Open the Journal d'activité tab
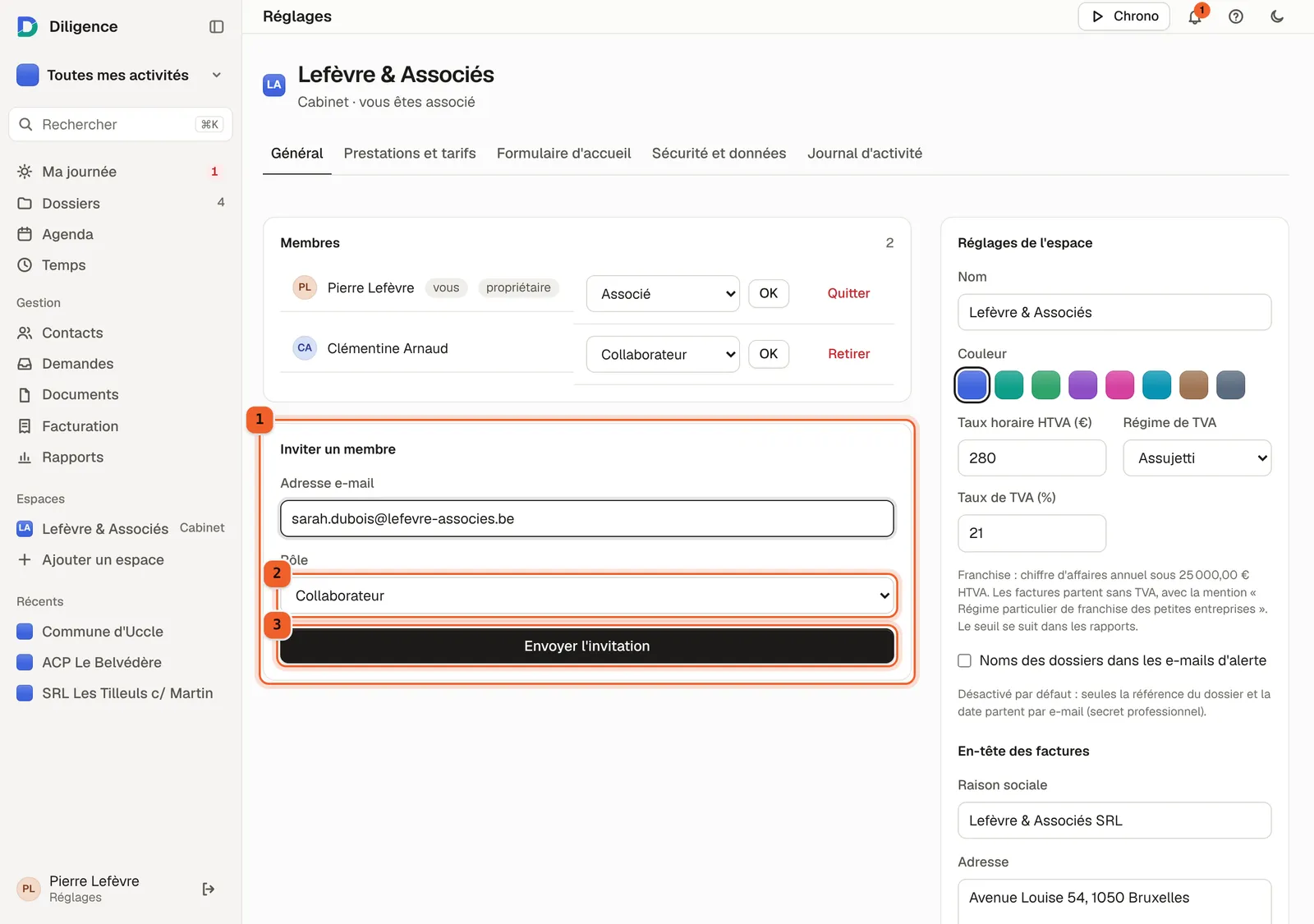 [x=865, y=154]
